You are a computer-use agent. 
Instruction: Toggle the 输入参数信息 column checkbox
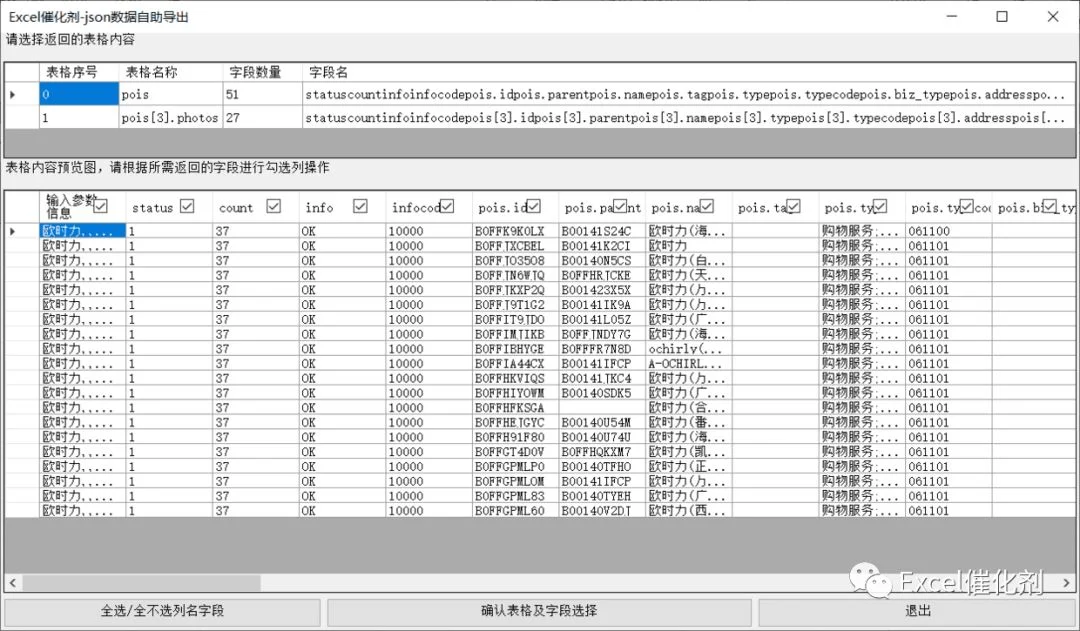(101, 206)
